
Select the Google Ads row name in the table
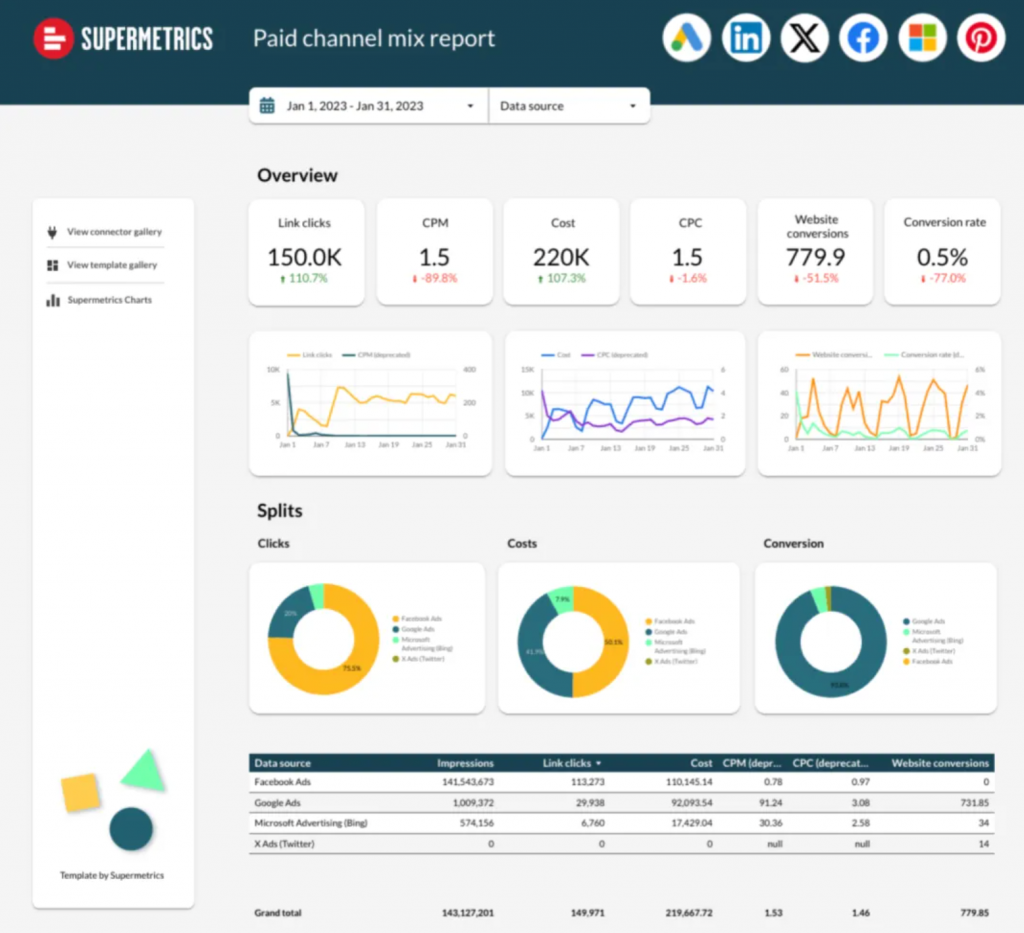[x=278, y=803]
